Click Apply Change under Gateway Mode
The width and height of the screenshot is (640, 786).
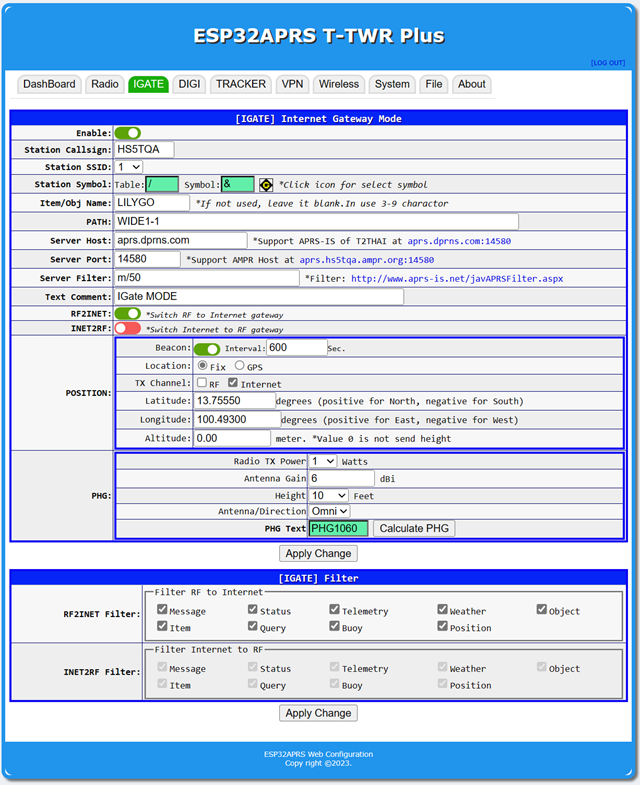pyautogui.click(x=318, y=553)
